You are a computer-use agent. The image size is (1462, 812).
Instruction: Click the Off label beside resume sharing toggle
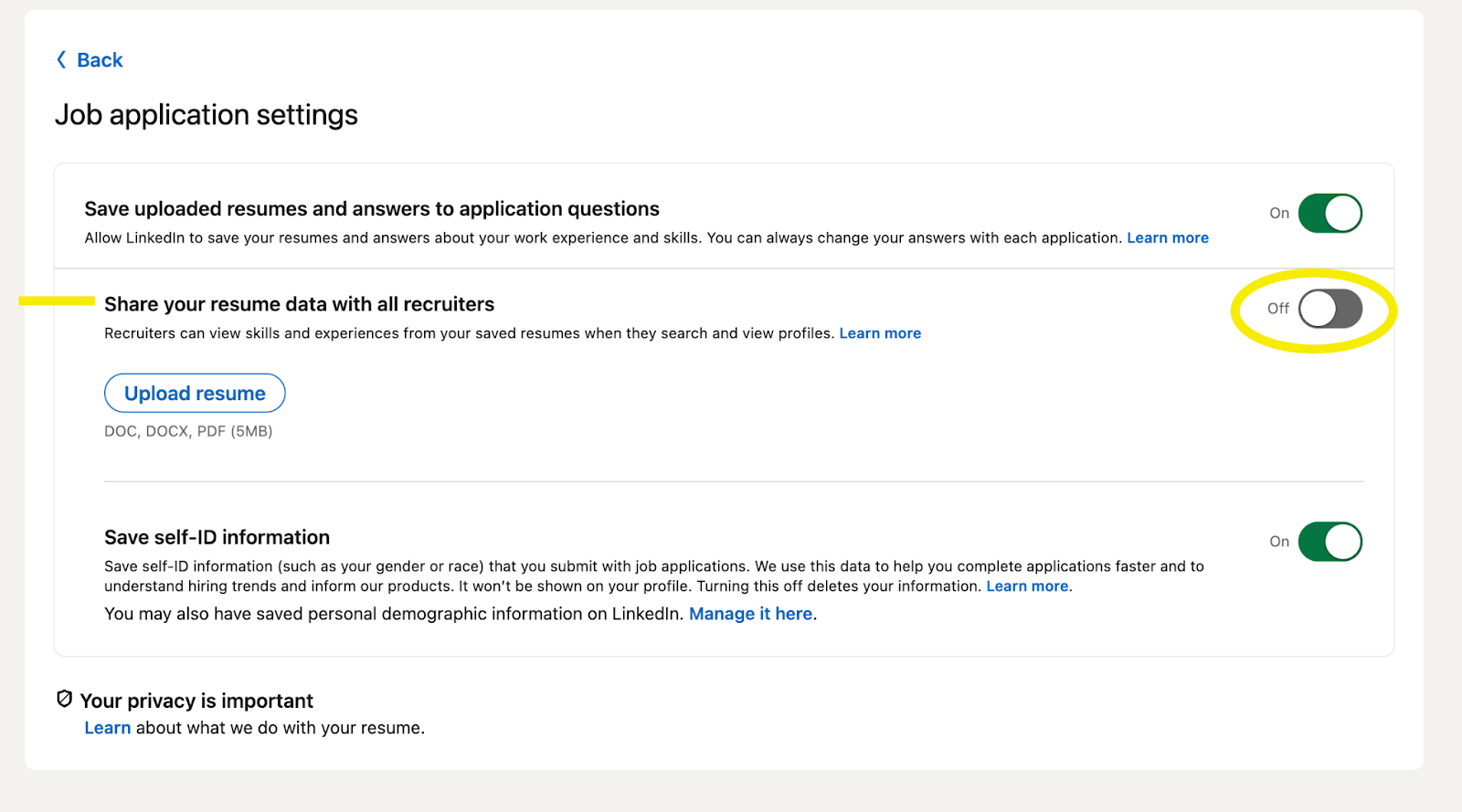pos(1277,309)
